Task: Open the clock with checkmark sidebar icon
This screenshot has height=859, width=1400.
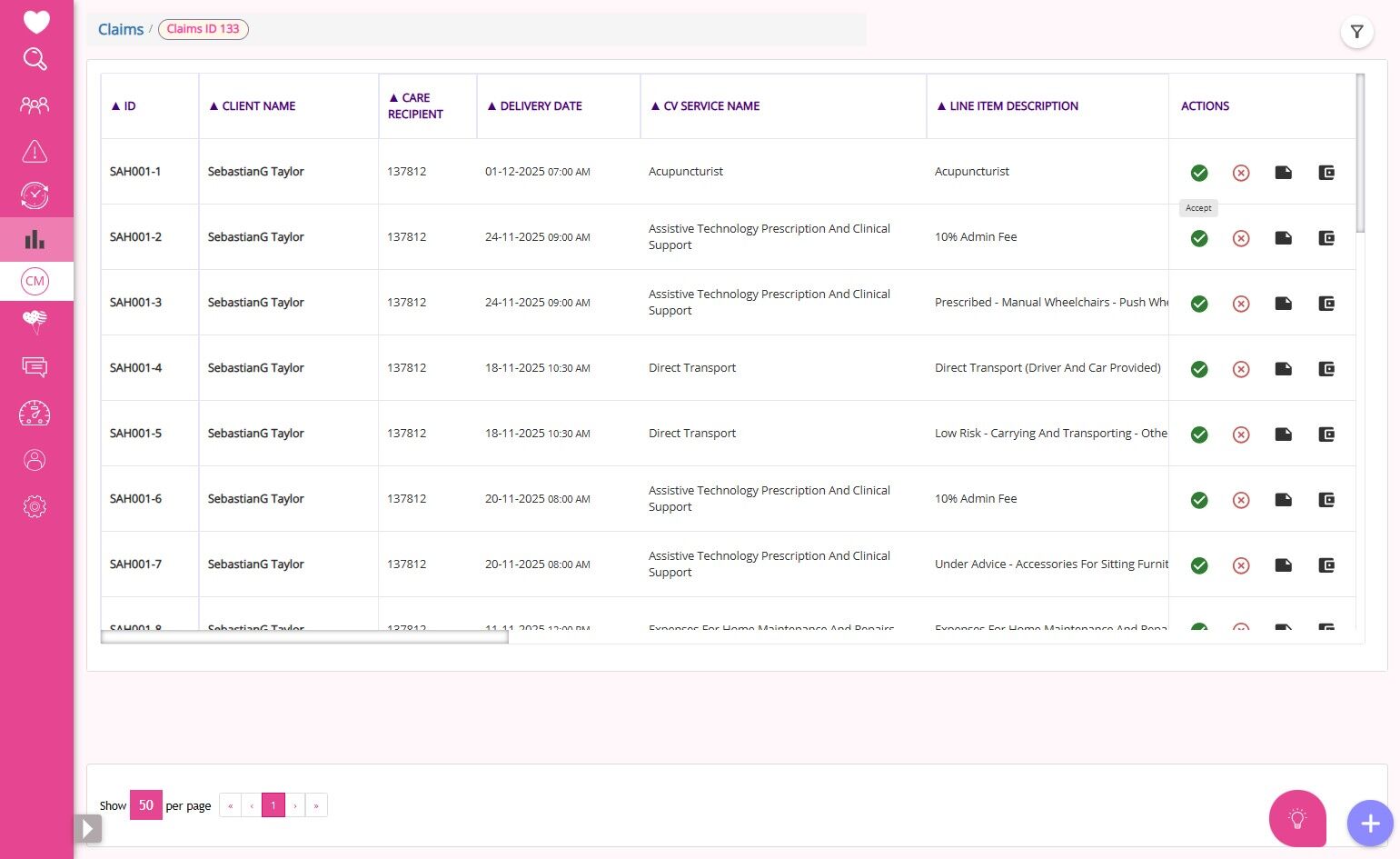Action: [35, 195]
